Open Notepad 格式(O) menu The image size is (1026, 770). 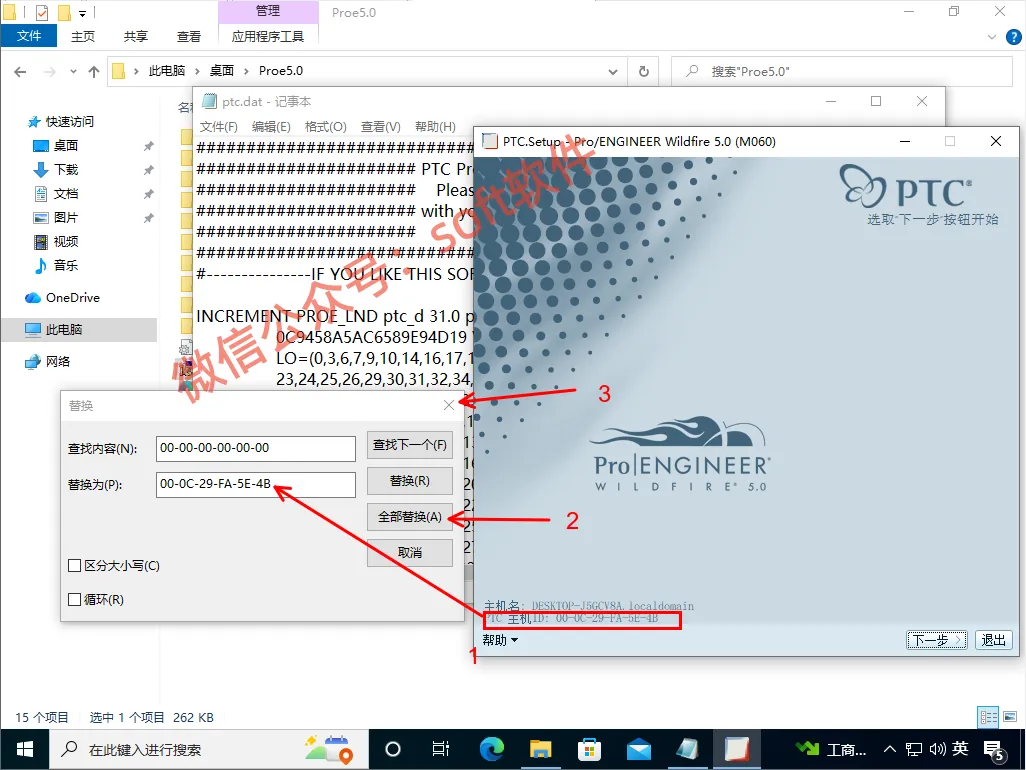[x=325, y=126]
